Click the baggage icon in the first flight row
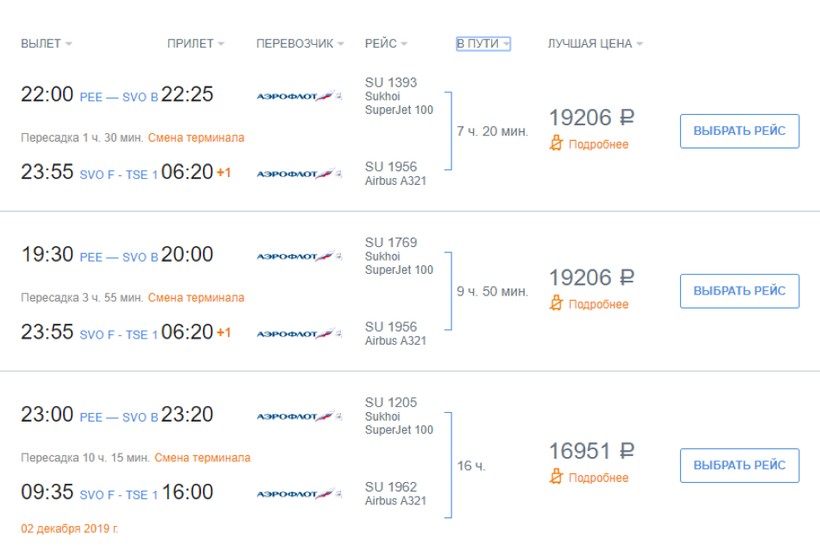This screenshot has width=820, height=552. pyautogui.click(x=557, y=144)
